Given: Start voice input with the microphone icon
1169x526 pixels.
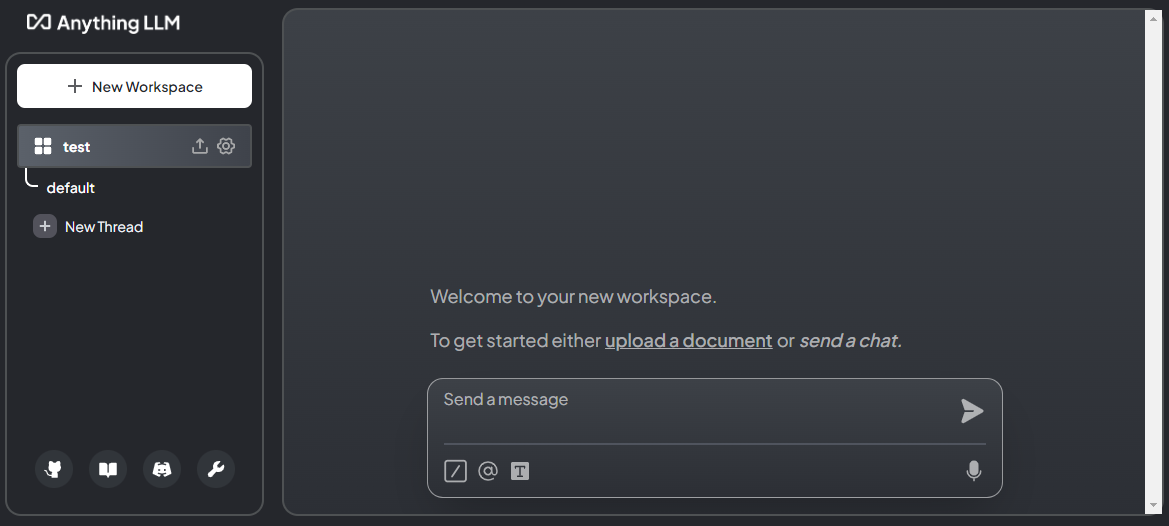Looking at the screenshot, I should click(x=974, y=471).
